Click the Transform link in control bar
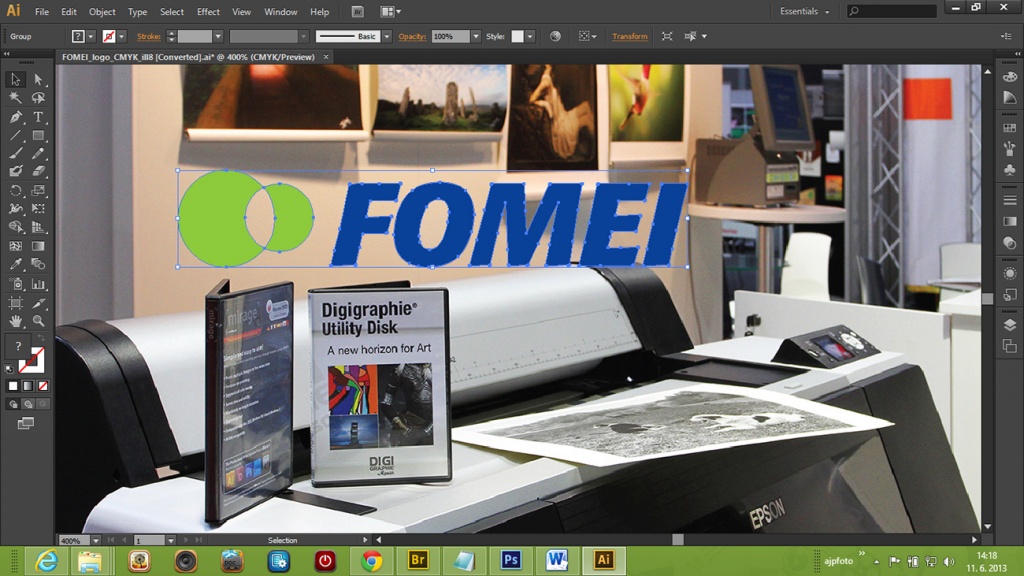1024x576 pixels. coord(630,37)
